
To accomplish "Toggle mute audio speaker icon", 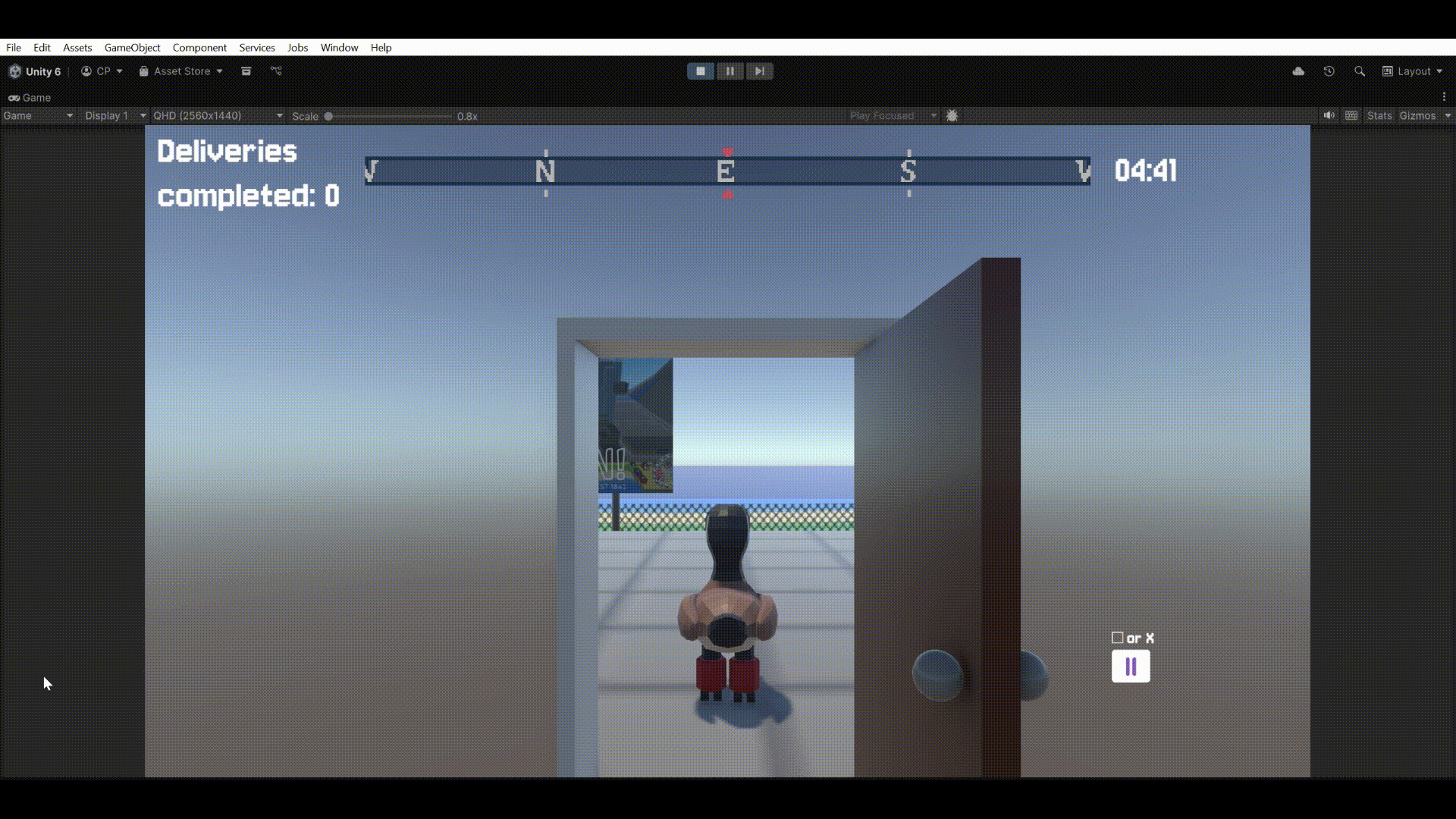I will (1329, 116).
